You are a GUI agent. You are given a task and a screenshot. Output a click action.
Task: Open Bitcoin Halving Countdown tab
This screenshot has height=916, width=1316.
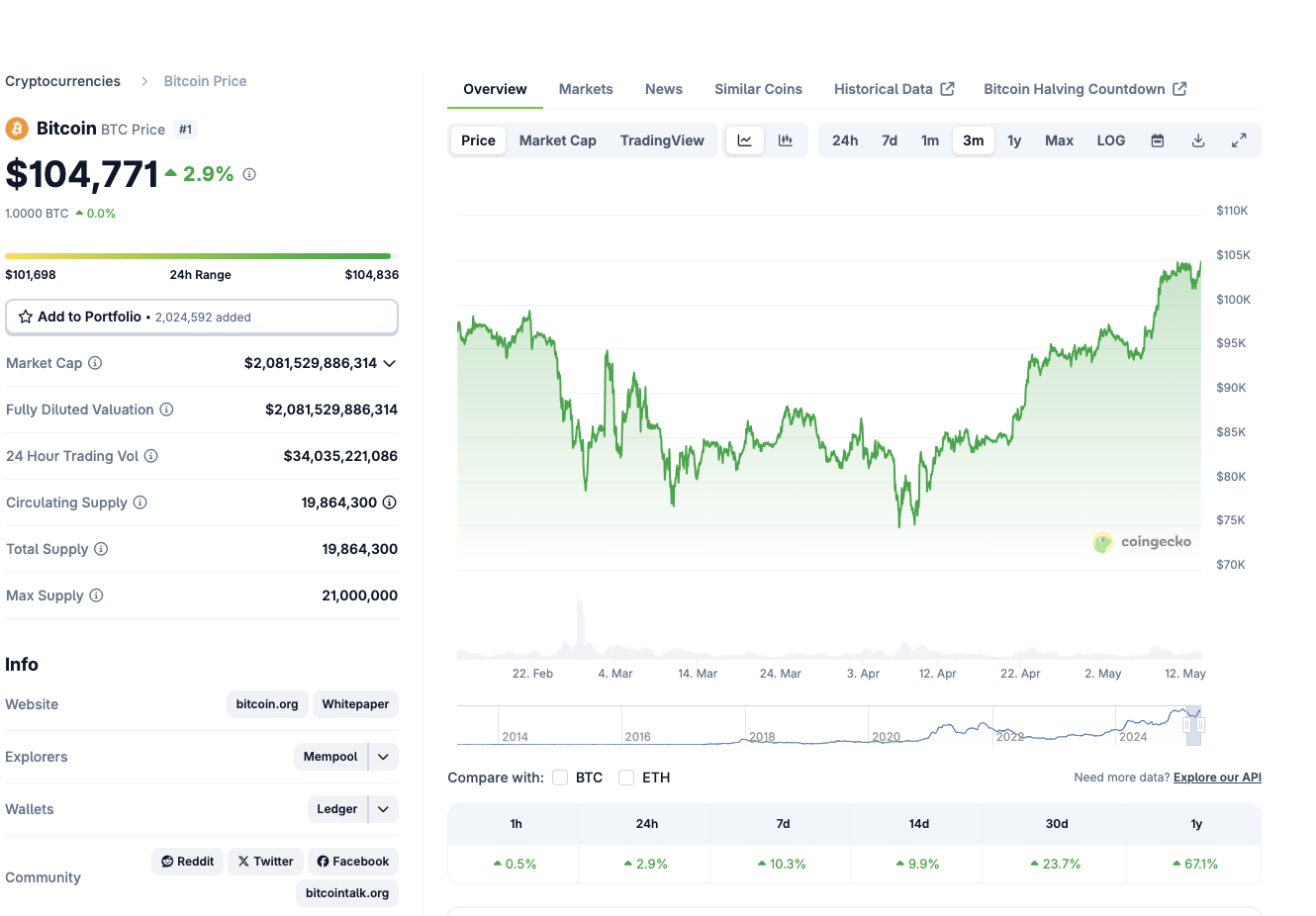(x=1085, y=89)
